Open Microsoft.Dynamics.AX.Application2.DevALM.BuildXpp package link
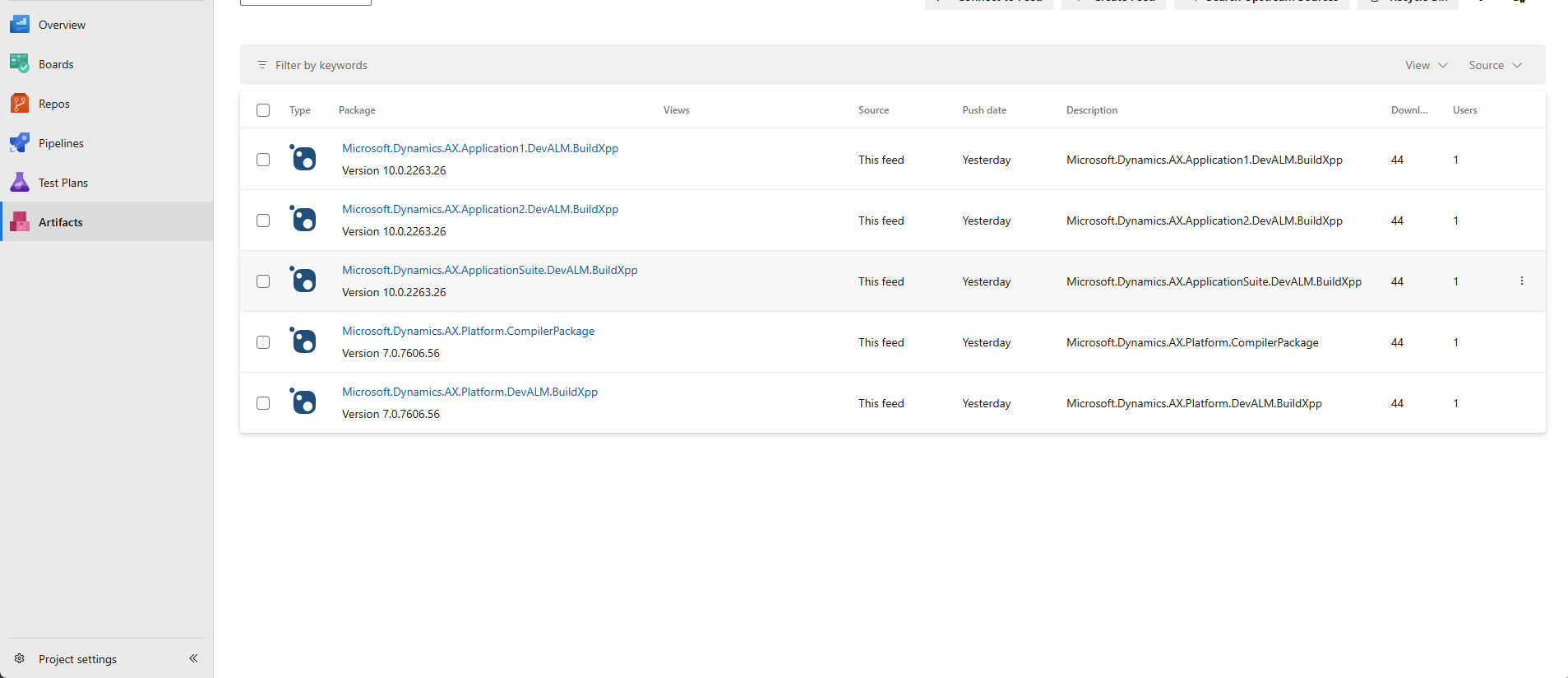 pos(480,209)
